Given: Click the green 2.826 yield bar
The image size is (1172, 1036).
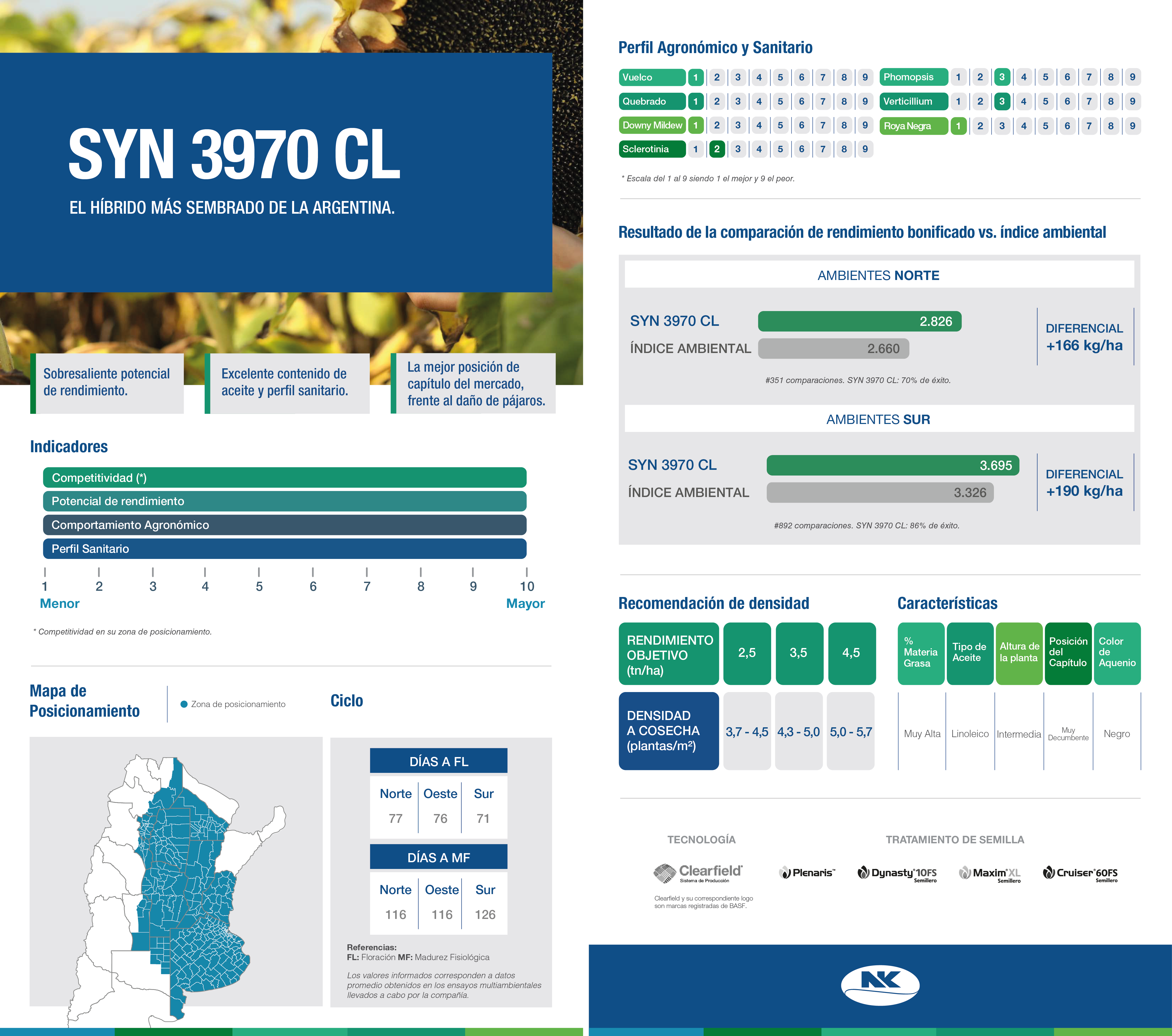Looking at the screenshot, I should (x=860, y=321).
